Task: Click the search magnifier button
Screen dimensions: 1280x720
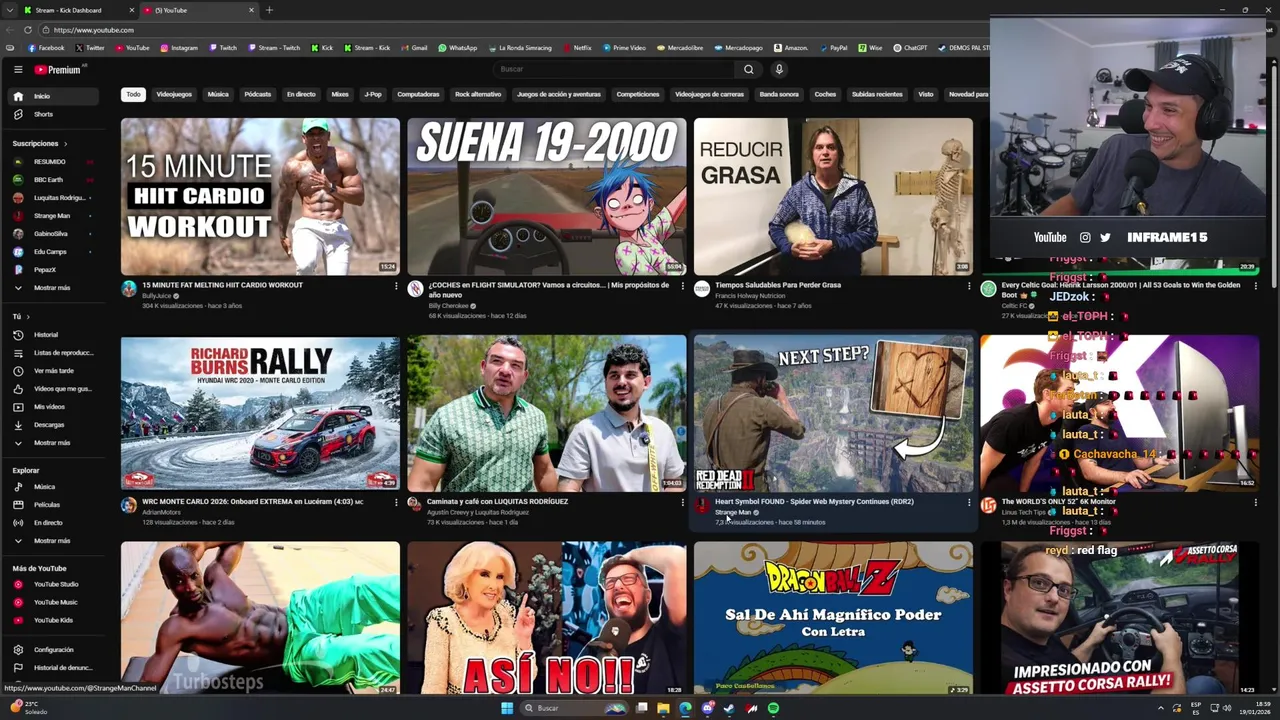Action: point(748,69)
